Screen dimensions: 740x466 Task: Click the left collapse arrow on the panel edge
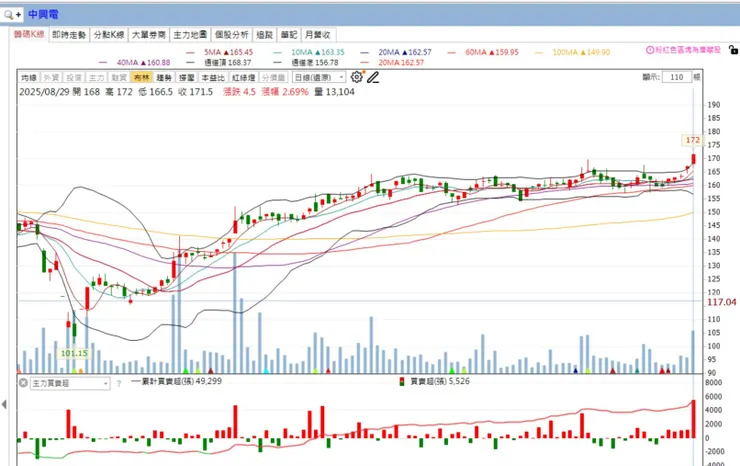click(x=4, y=404)
